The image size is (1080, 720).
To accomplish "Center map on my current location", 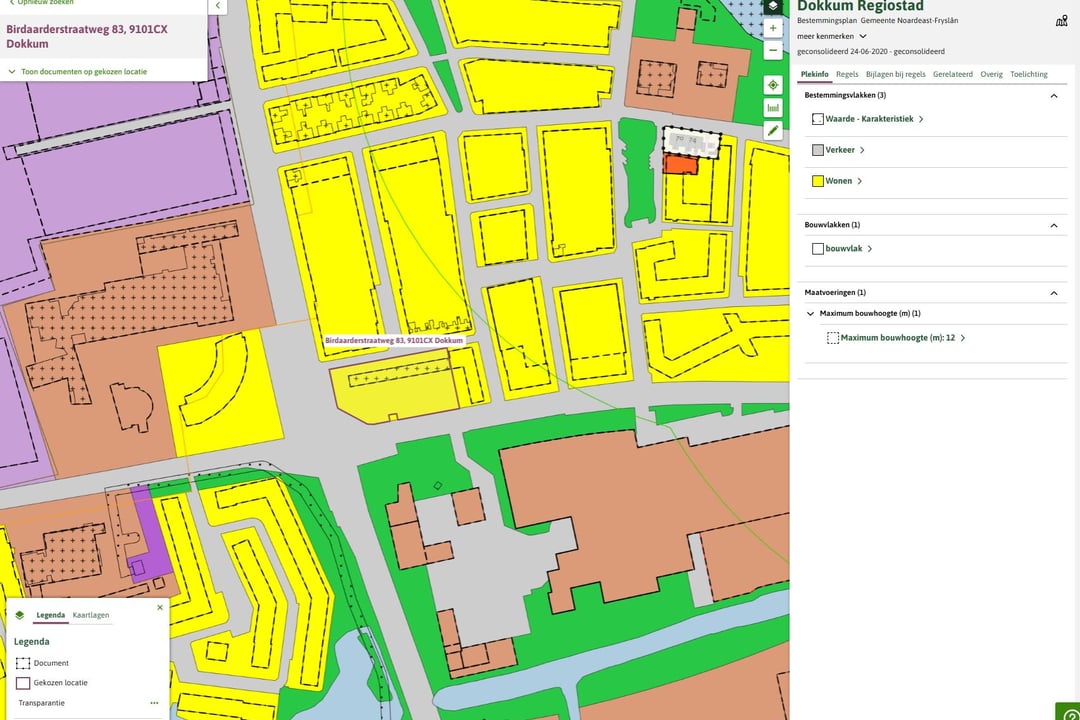I will 773,85.
